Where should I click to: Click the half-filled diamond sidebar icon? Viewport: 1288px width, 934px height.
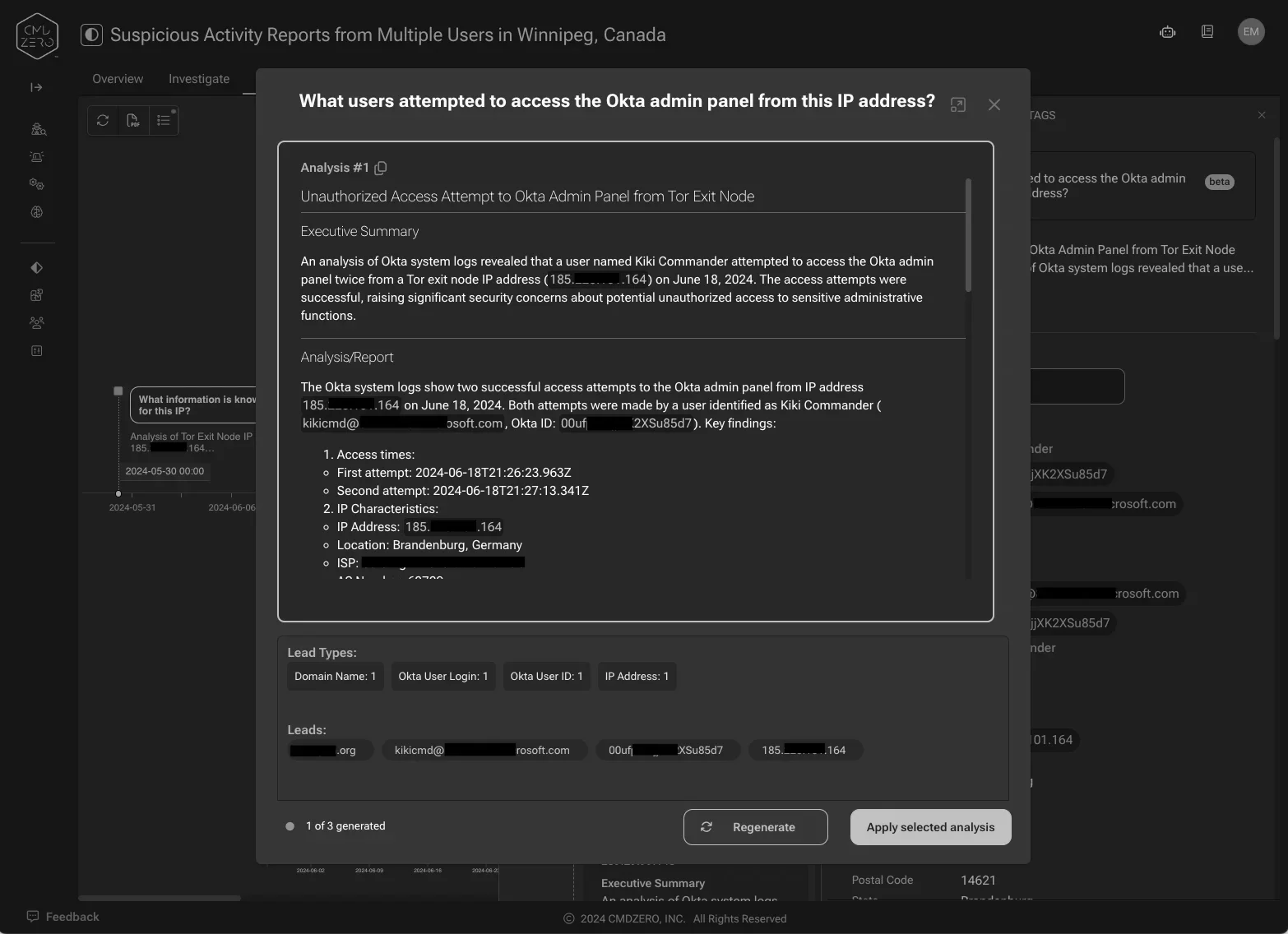click(37, 268)
